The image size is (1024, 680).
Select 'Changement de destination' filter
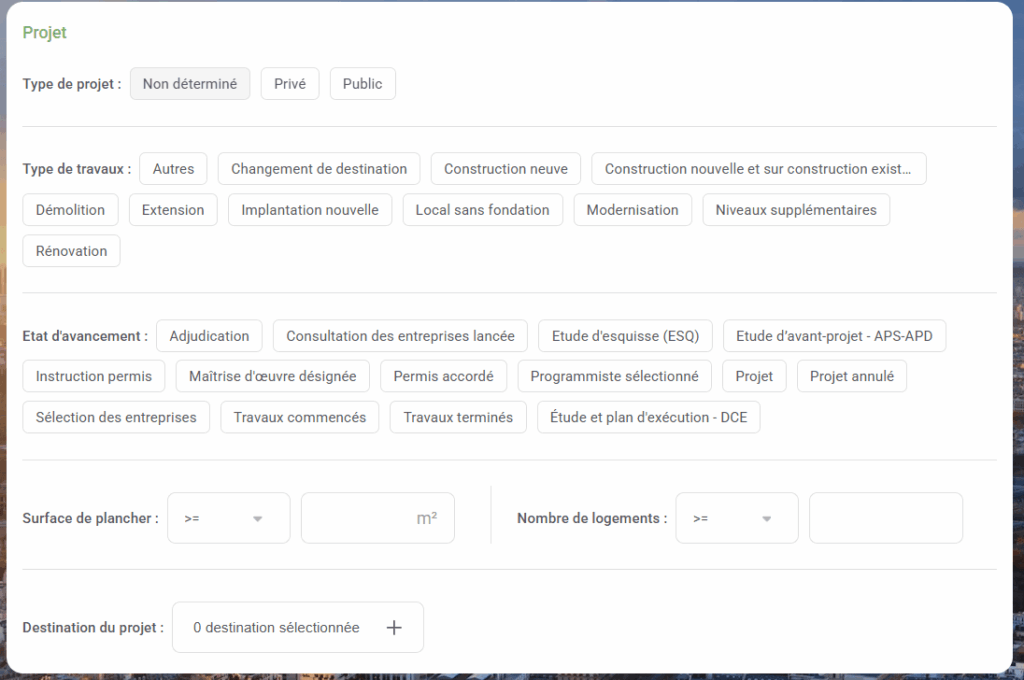pos(319,169)
